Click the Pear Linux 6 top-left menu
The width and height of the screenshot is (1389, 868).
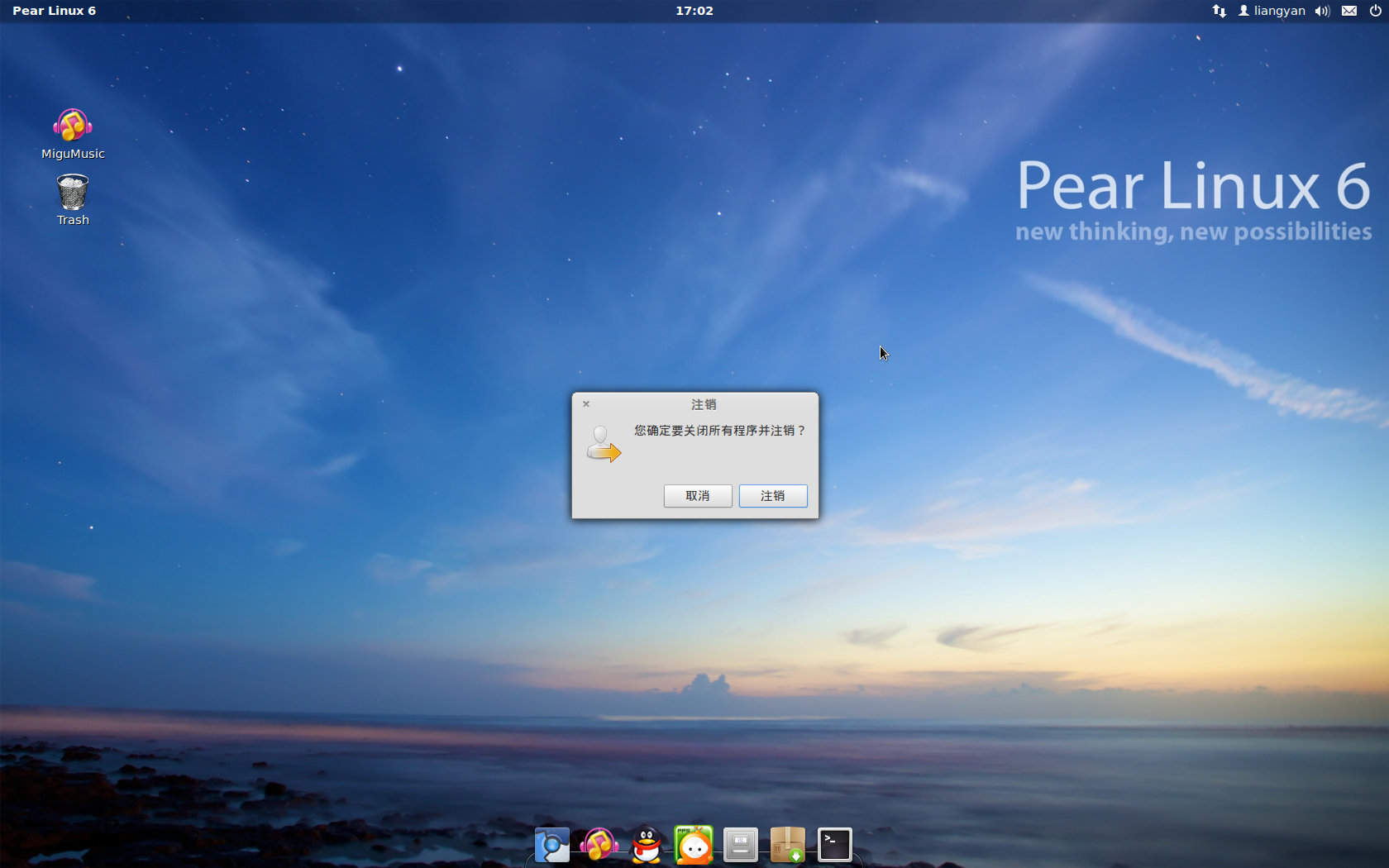click(x=54, y=11)
